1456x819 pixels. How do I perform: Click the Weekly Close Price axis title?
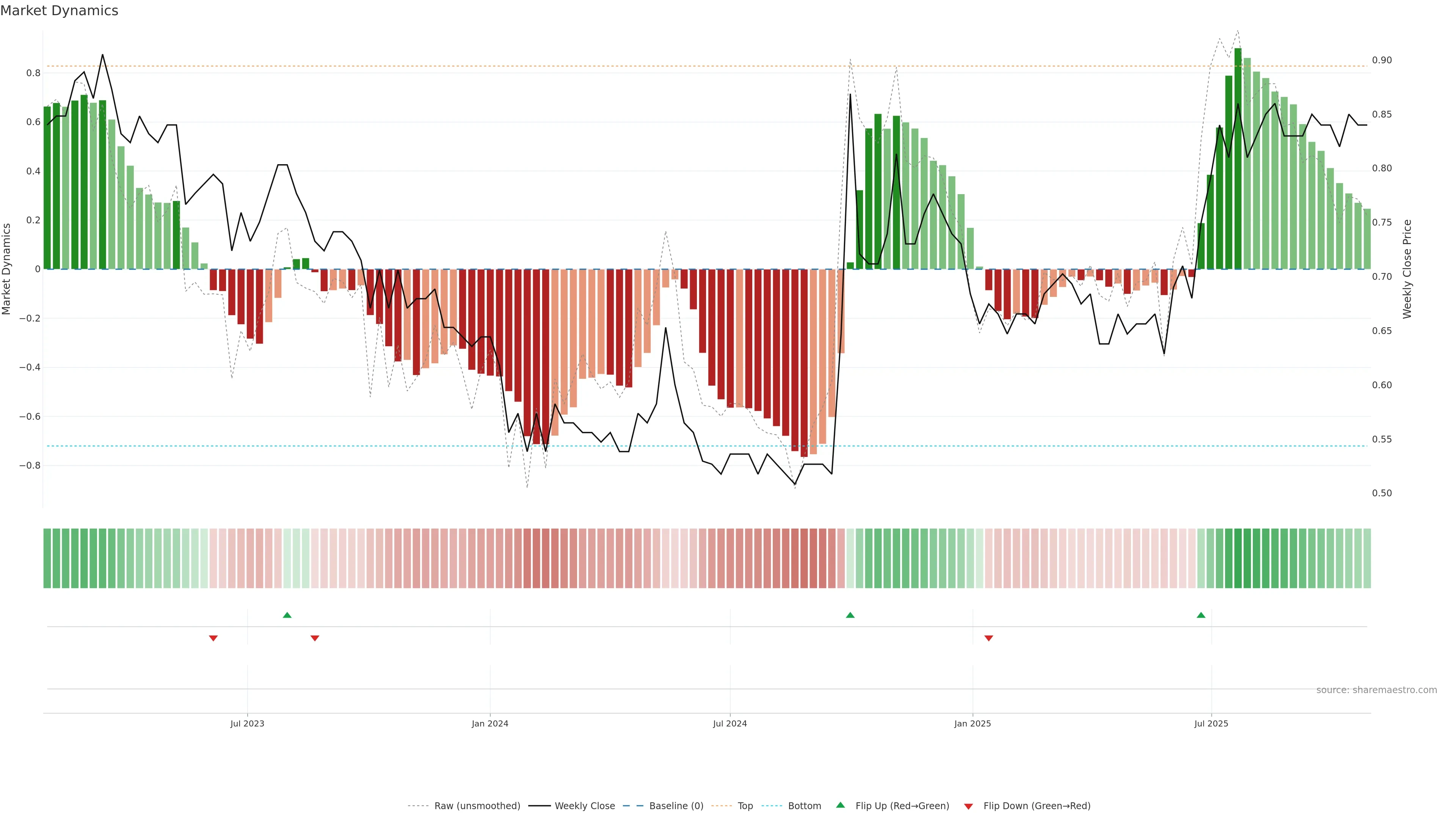(x=1407, y=269)
